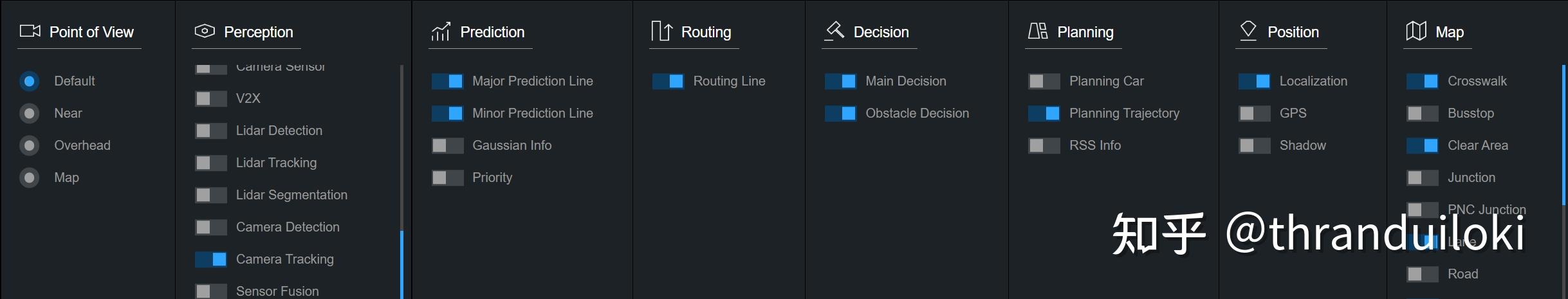Click the Map section icon
Image resolution: width=1568 pixels, height=299 pixels.
[x=1416, y=32]
